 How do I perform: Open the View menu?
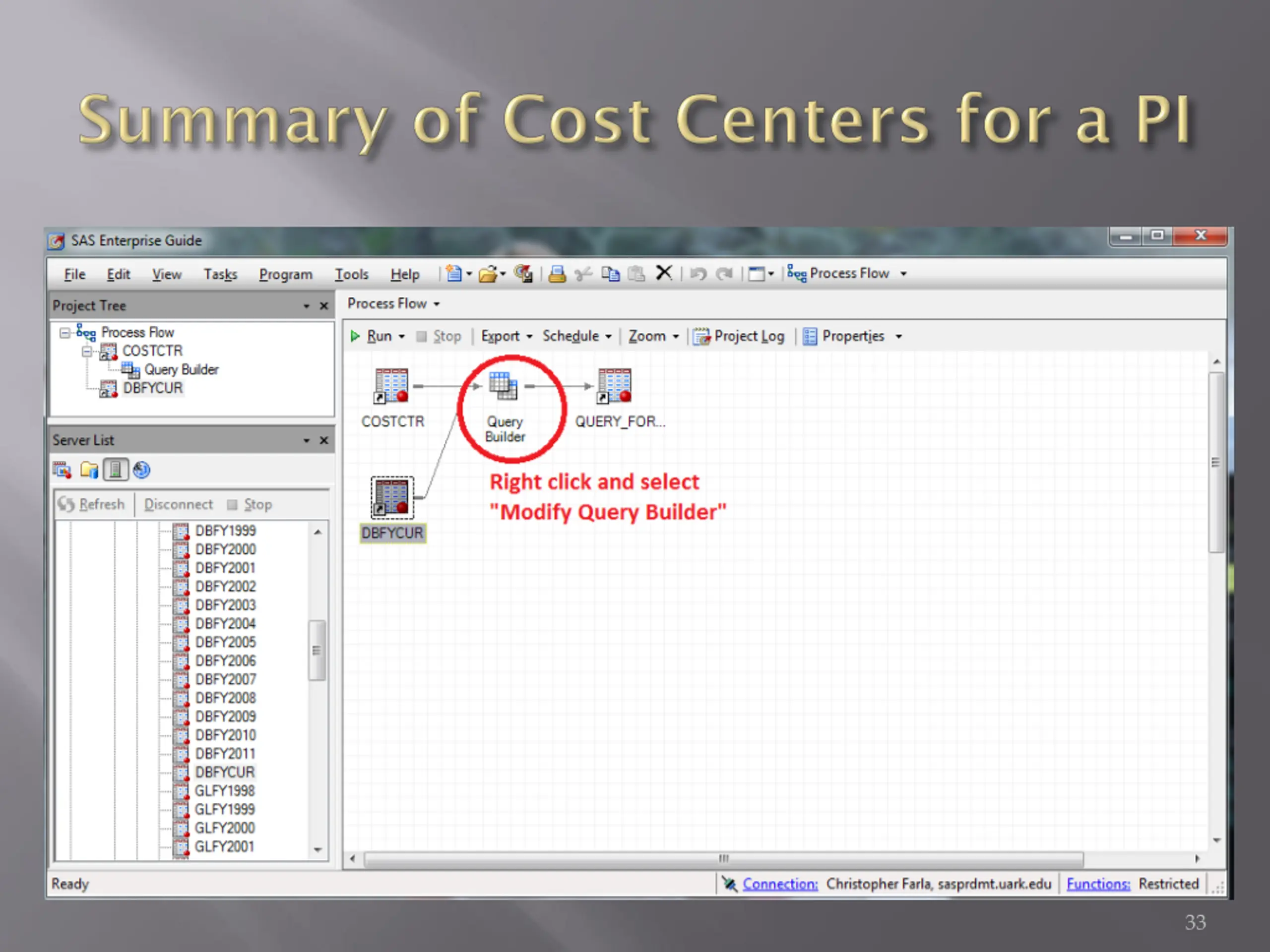pos(167,274)
